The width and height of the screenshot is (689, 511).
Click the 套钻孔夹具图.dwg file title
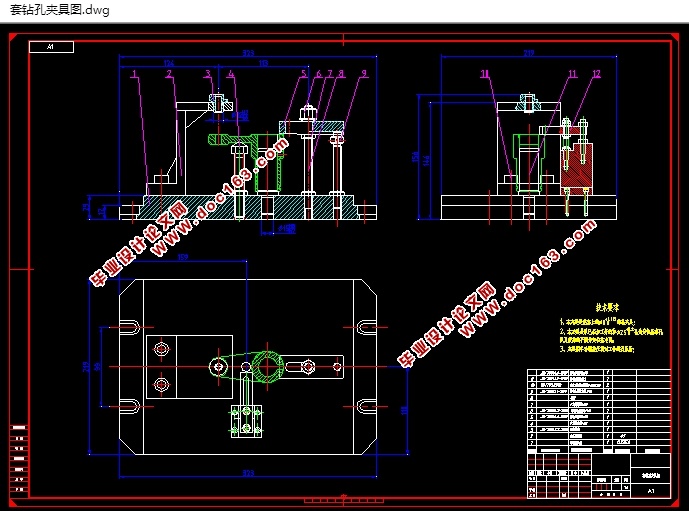(x=59, y=10)
